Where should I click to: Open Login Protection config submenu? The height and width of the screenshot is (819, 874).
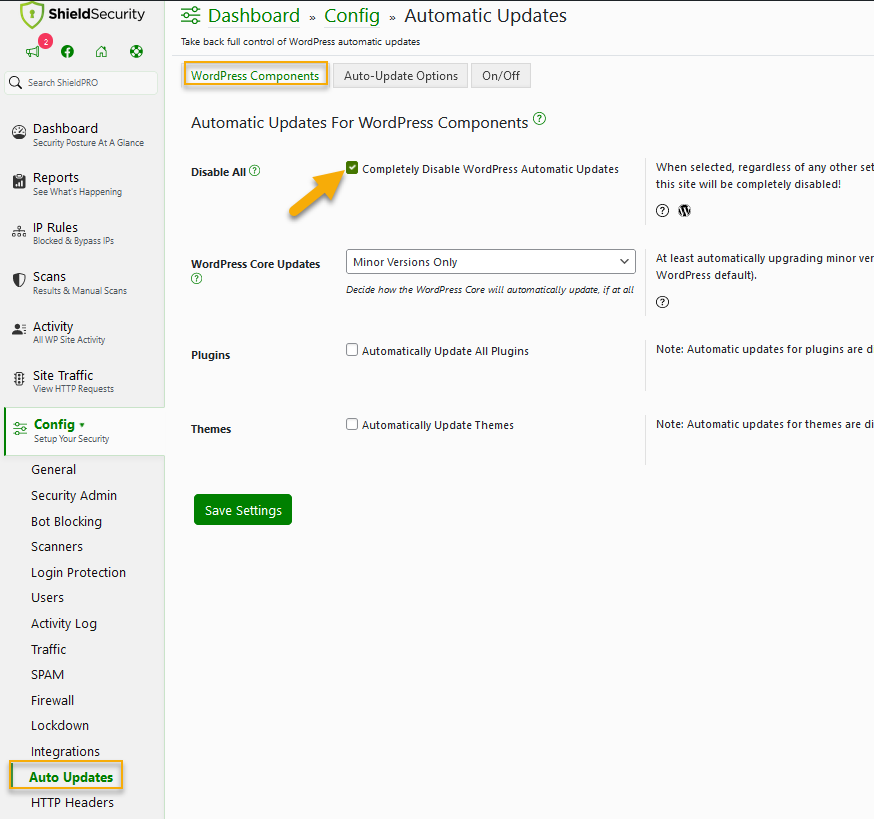[x=79, y=572]
